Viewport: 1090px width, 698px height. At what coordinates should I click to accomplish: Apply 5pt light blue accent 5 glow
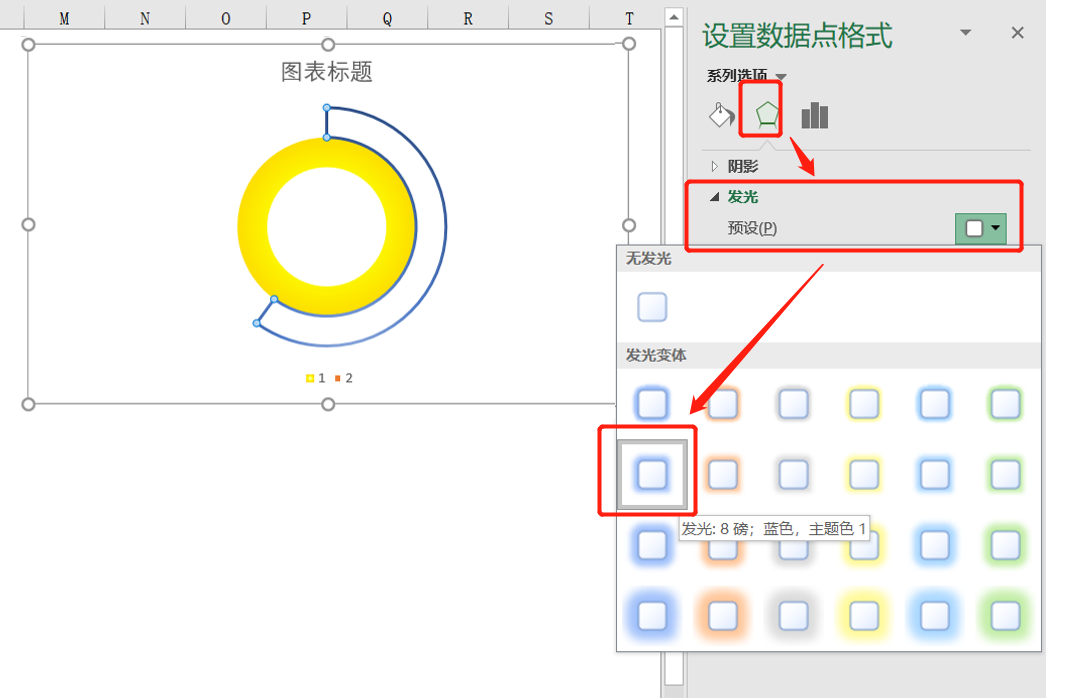pyautogui.click(x=934, y=403)
